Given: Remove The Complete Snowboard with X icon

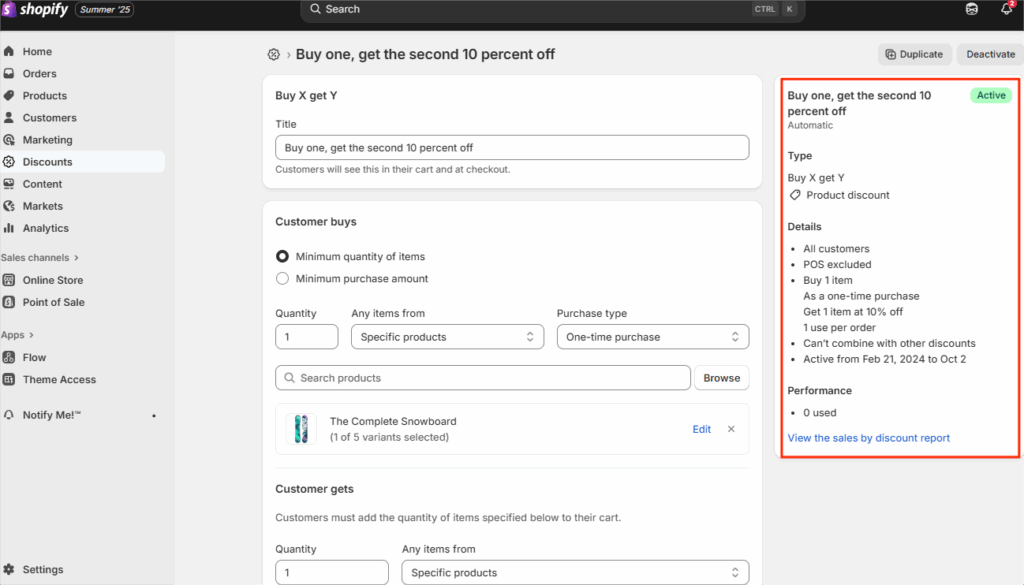Looking at the screenshot, I should coord(731,429).
